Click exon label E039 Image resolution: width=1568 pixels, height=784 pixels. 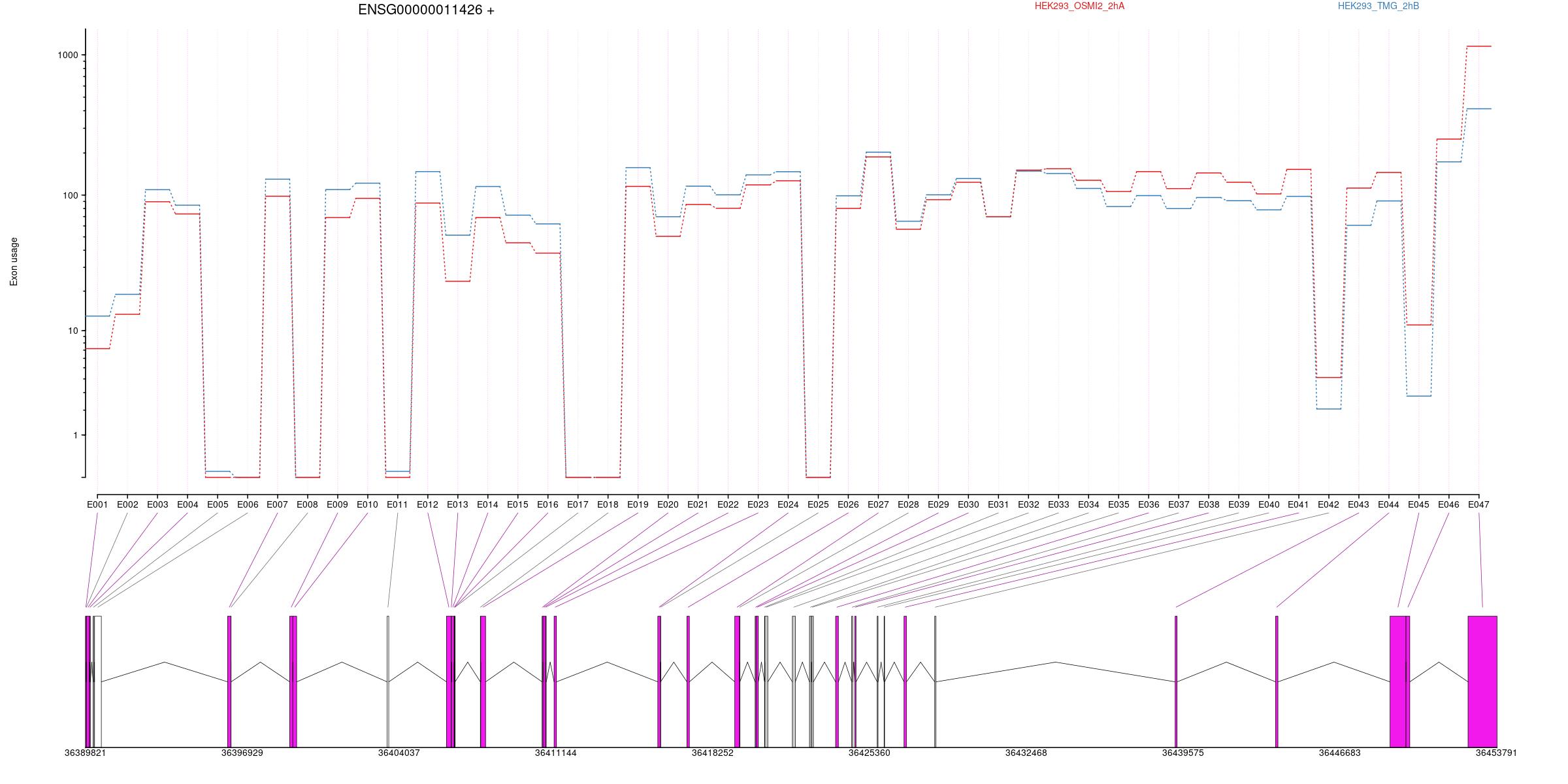click(1239, 504)
